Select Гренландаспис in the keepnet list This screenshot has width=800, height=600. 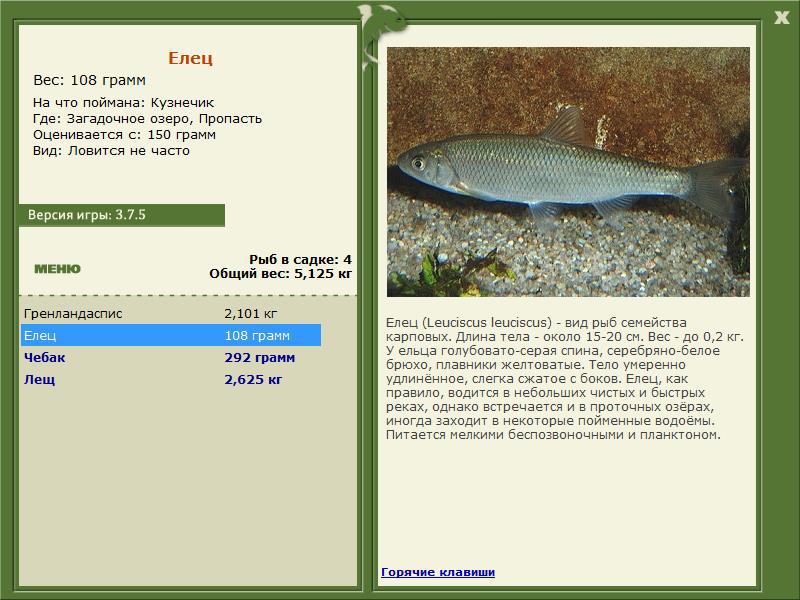171,313
